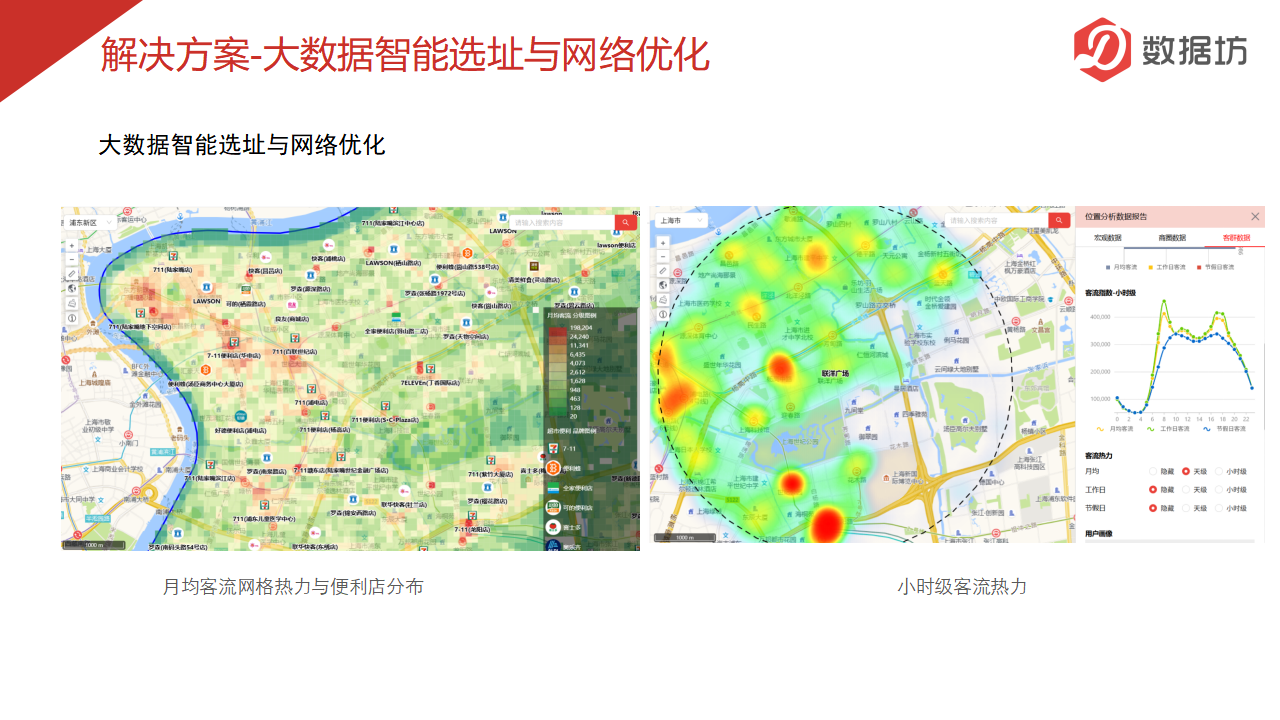Image resolution: width=1280 pixels, height=720 pixels.
Task: Select the 便利蜂(汤臣商务中心大厦店) marker
Action: tap(205, 370)
